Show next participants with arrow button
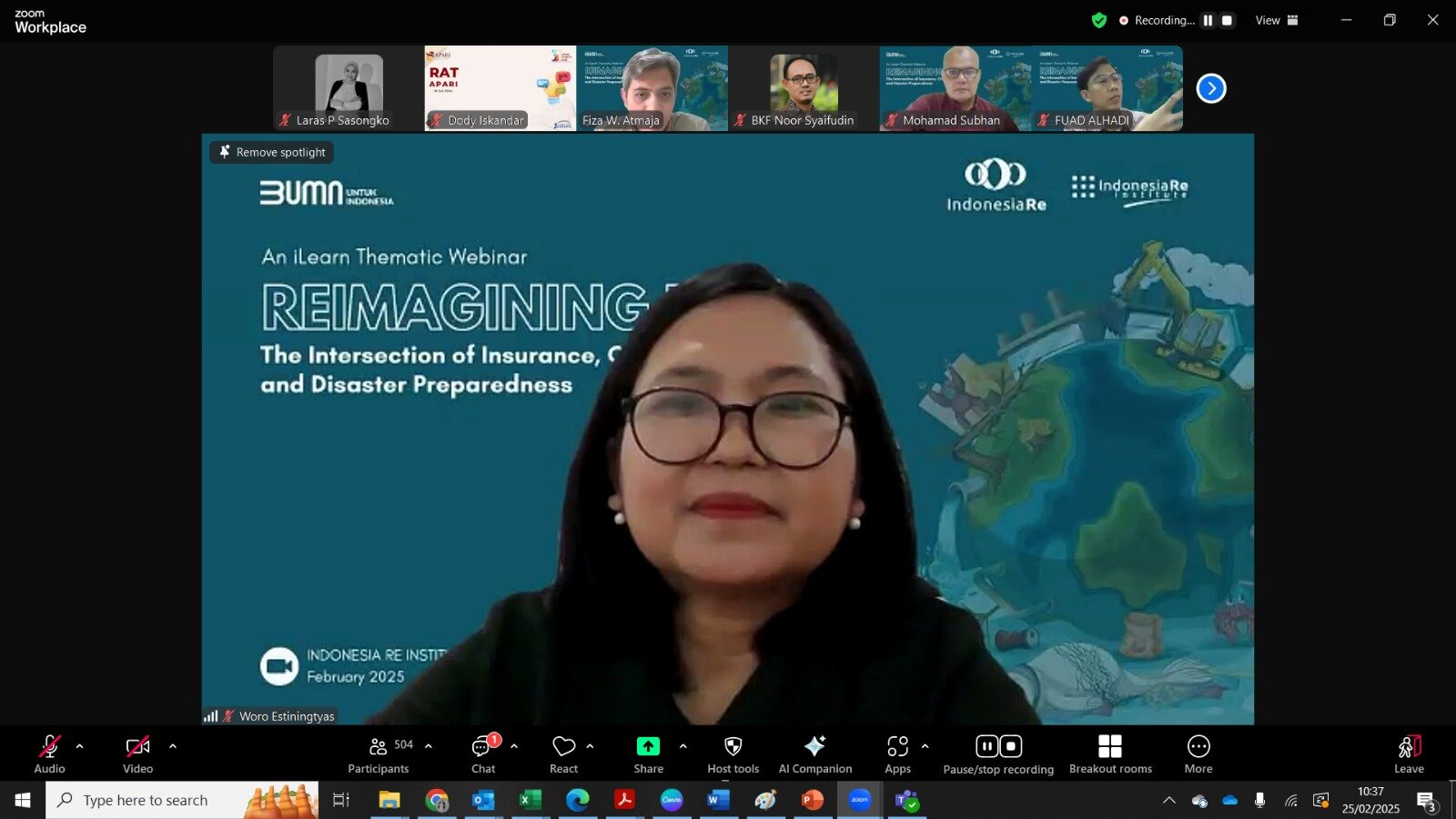Image resolution: width=1456 pixels, height=819 pixels. pyautogui.click(x=1210, y=88)
